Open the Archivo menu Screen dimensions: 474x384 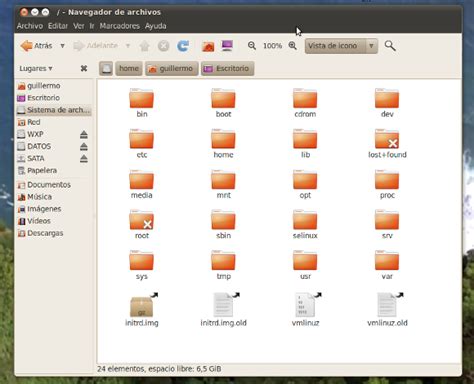pyautogui.click(x=30, y=26)
